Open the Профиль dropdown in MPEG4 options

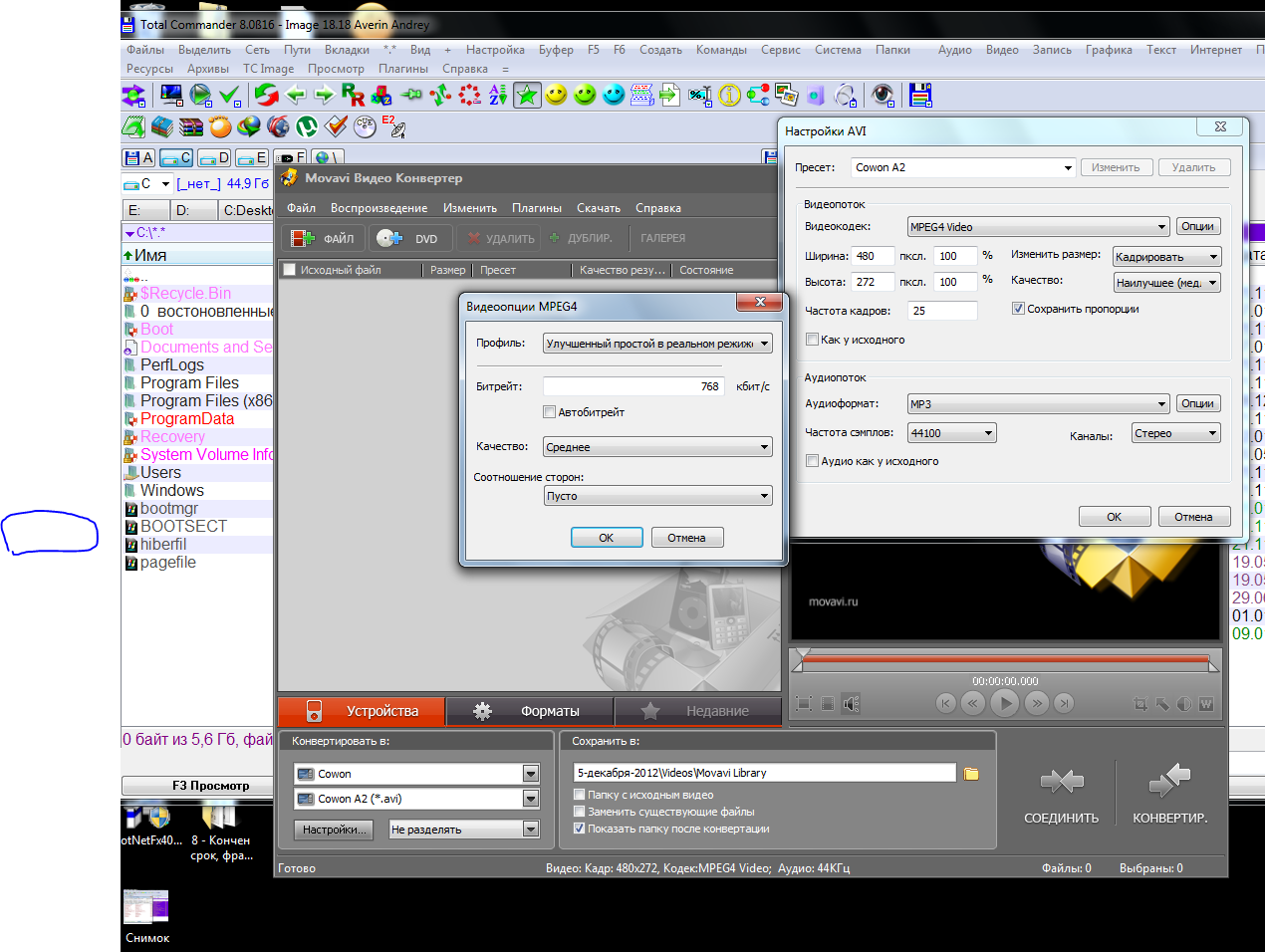tap(658, 344)
